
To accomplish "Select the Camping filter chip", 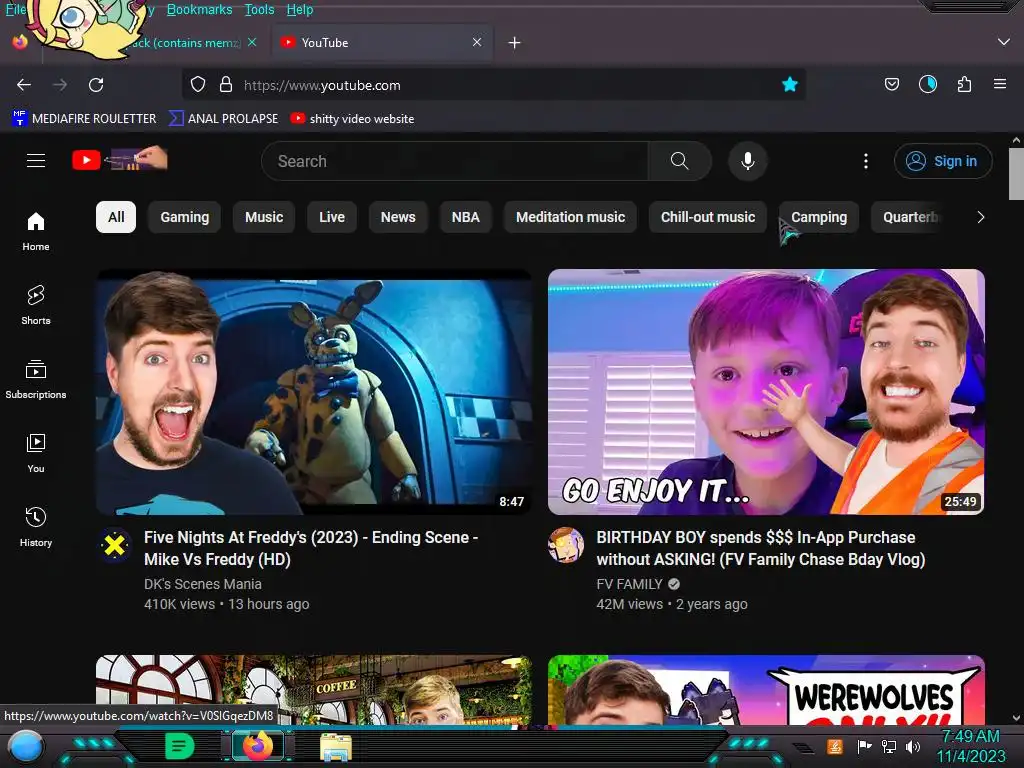I will [819, 217].
